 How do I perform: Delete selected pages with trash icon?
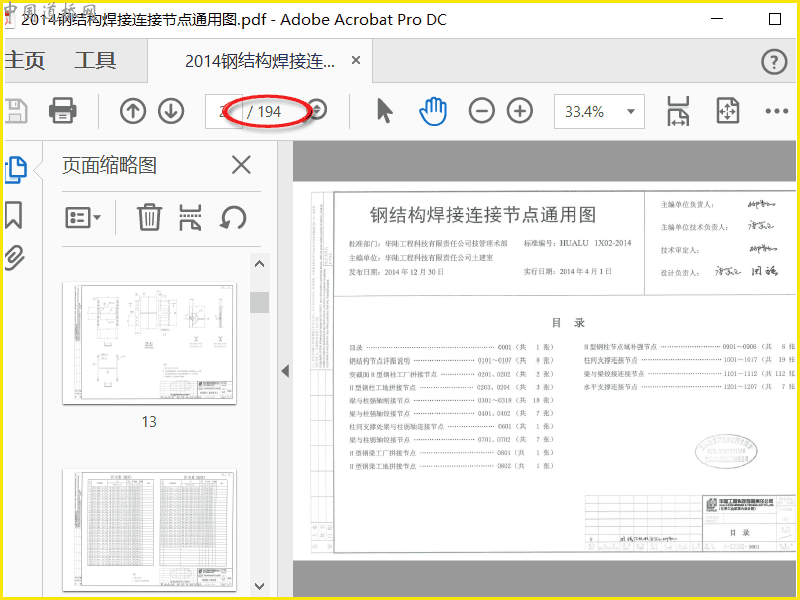point(149,217)
